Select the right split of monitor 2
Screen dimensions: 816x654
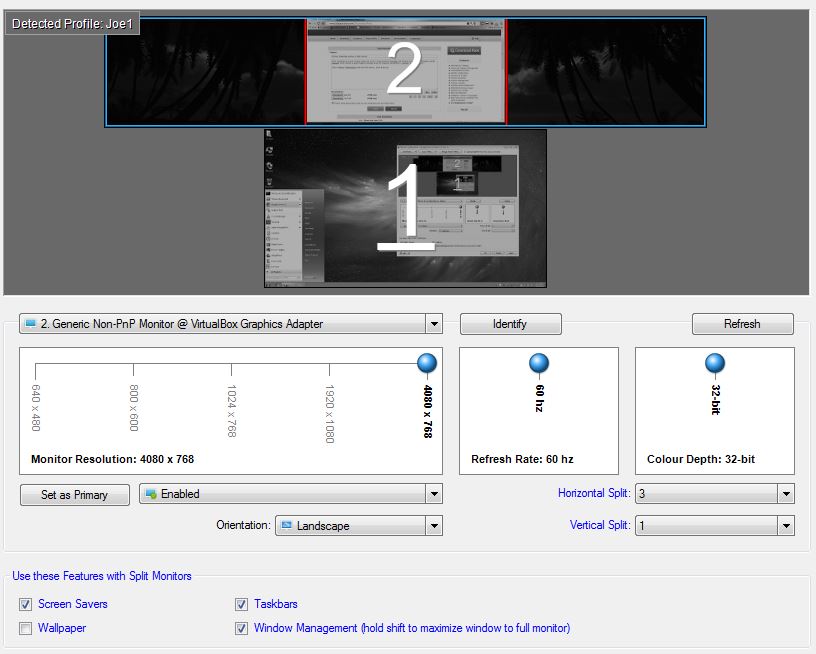coord(606,71)
